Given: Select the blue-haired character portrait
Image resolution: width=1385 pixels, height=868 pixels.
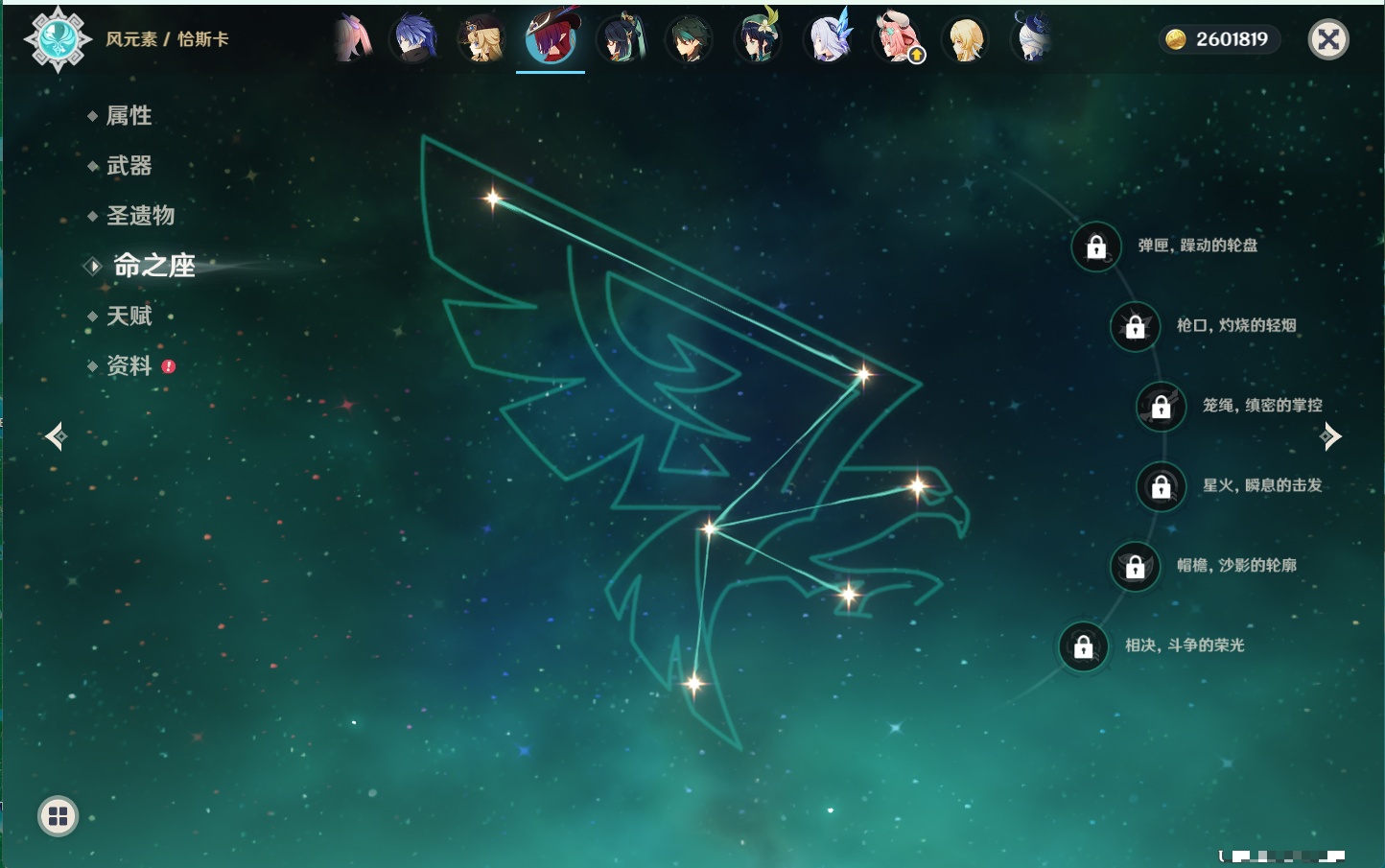Looking at the screenshot, I should click(414, 39).
